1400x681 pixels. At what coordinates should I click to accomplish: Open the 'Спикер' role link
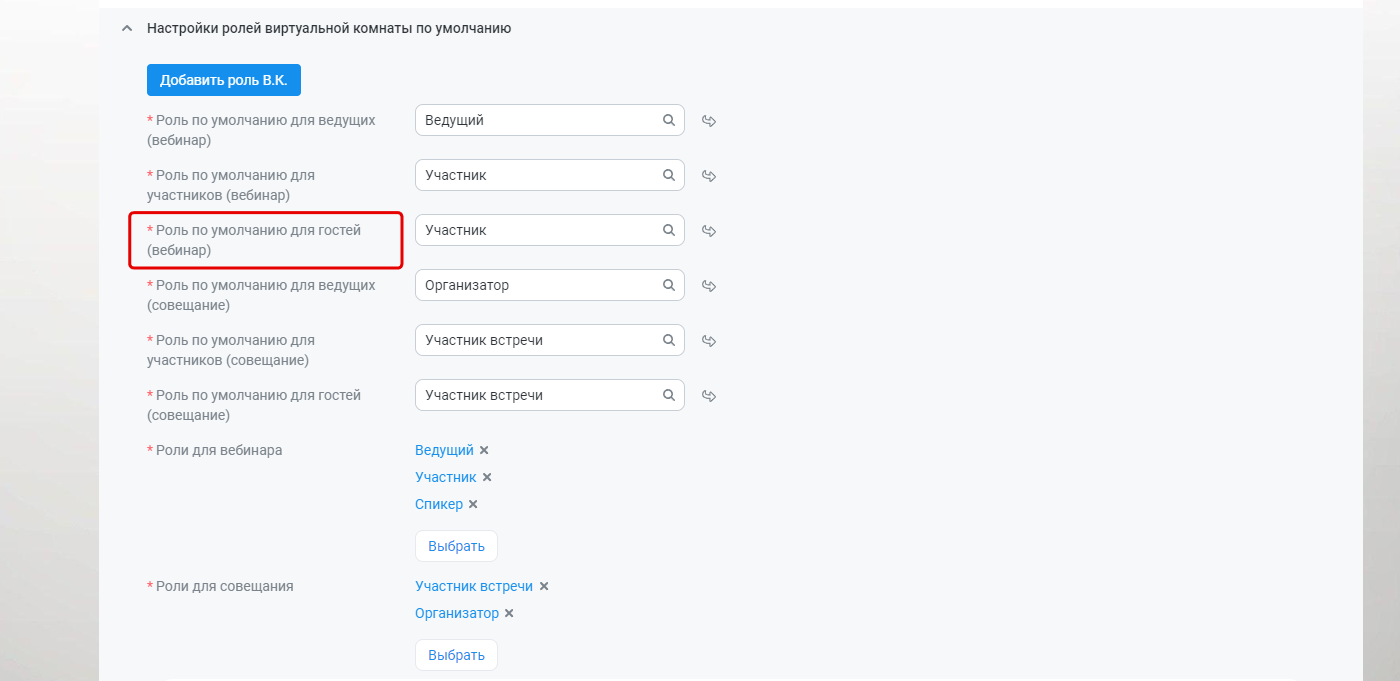click(439, 505)
